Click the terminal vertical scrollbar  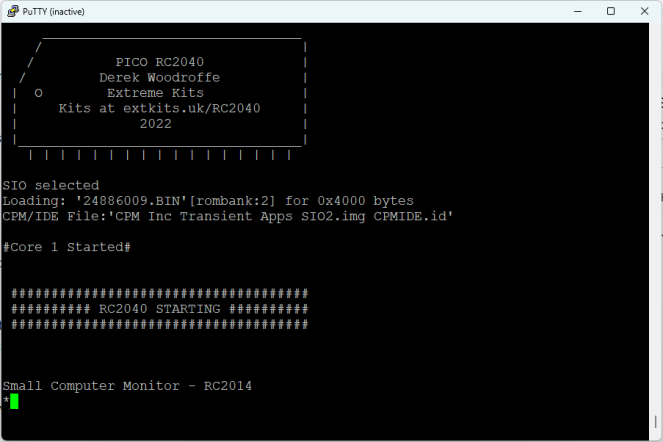656,231
